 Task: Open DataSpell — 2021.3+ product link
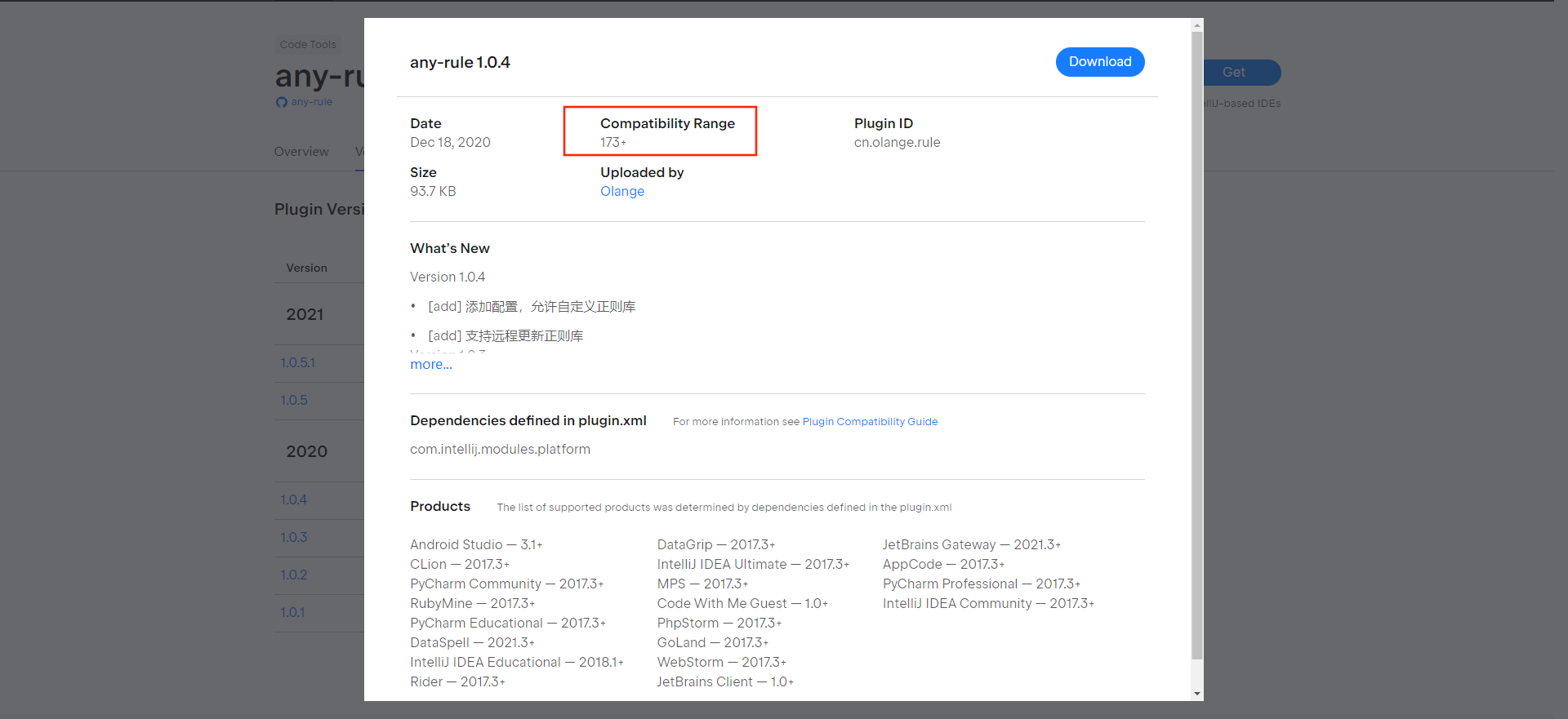472,642
